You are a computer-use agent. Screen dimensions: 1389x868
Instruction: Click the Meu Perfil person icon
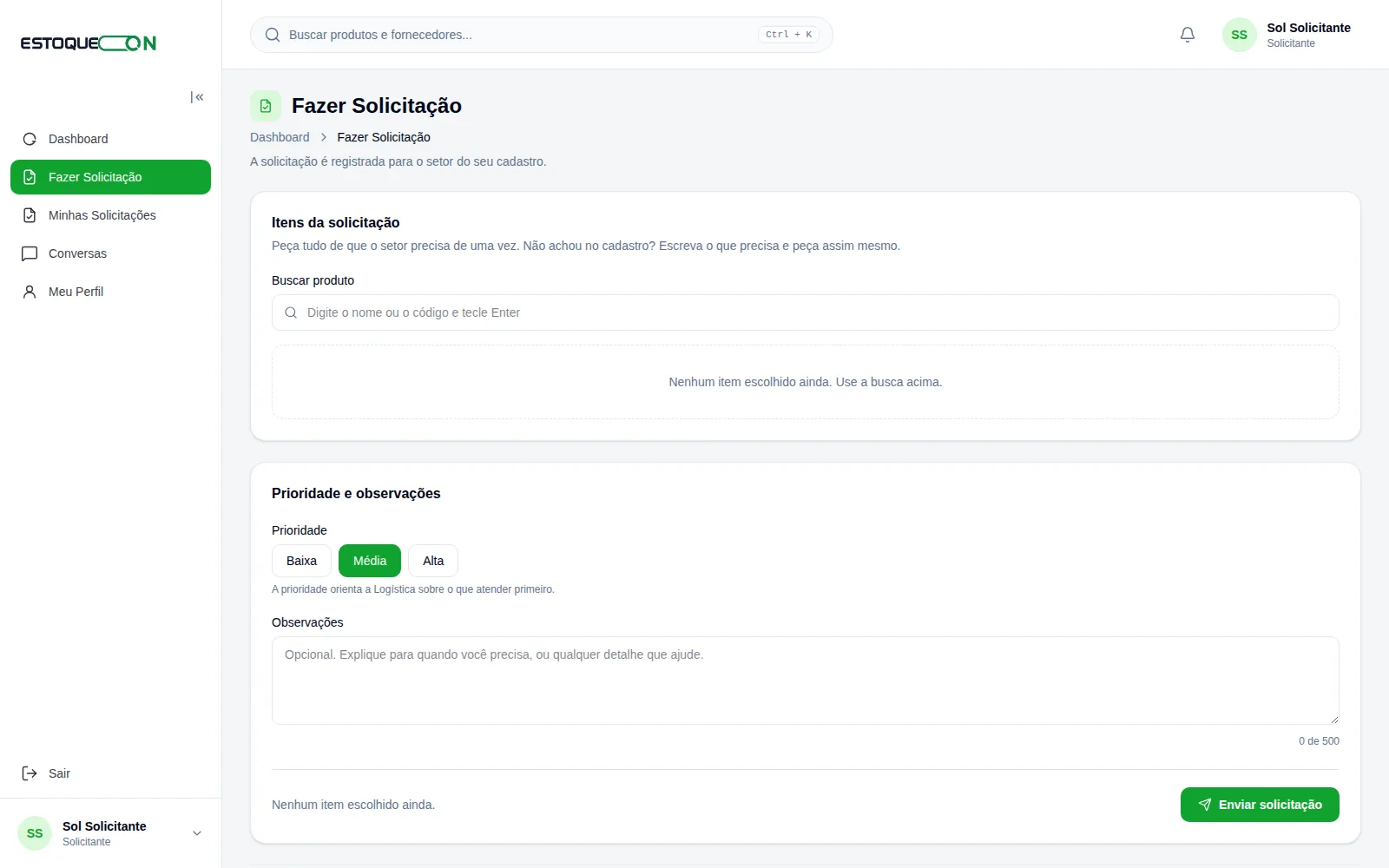pos(30,292)
